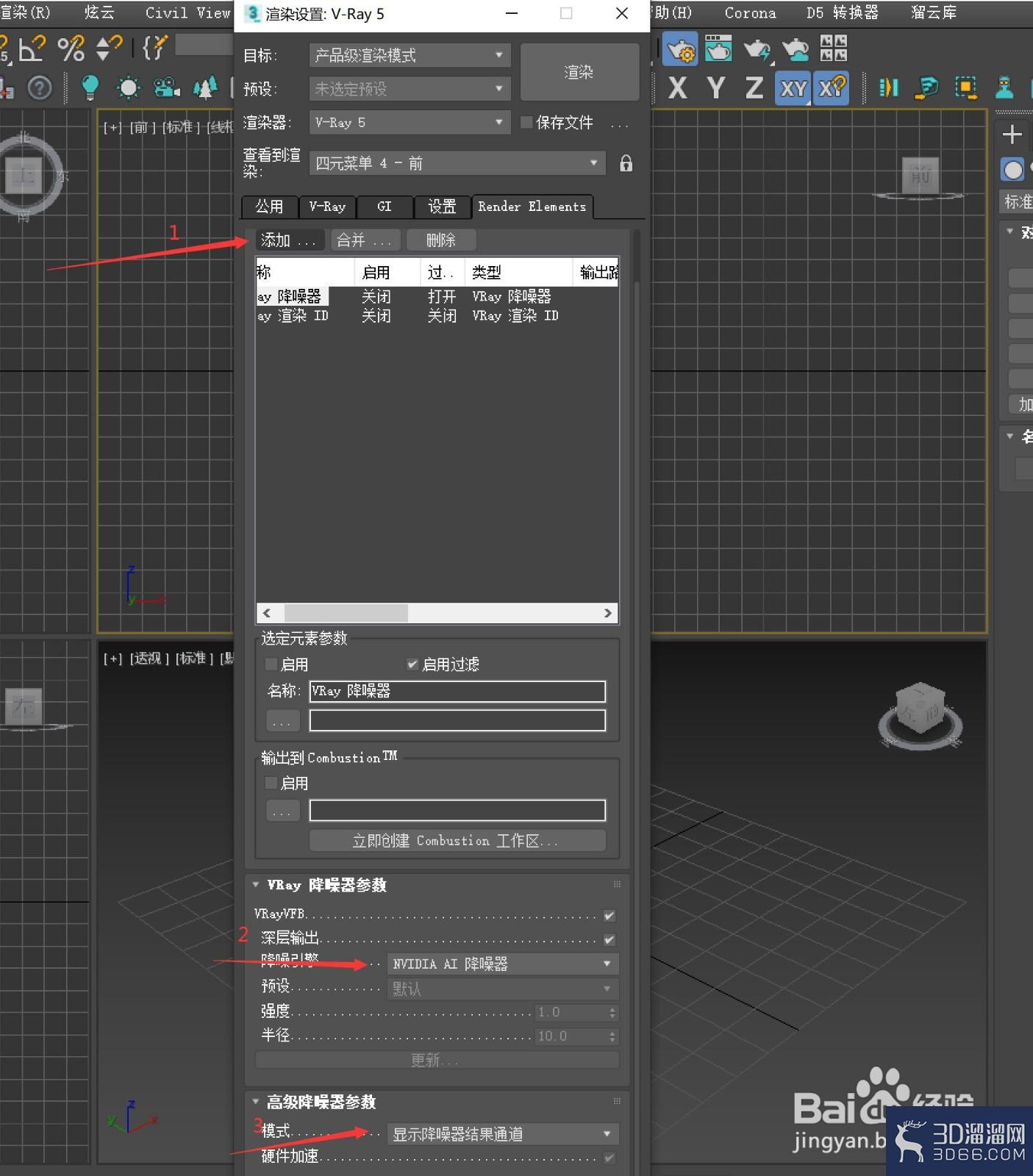Toggle selected element 启用 checkbox
This screenshot has height=1176, width=1033.
pyautogui.click(x=271, y=664)
